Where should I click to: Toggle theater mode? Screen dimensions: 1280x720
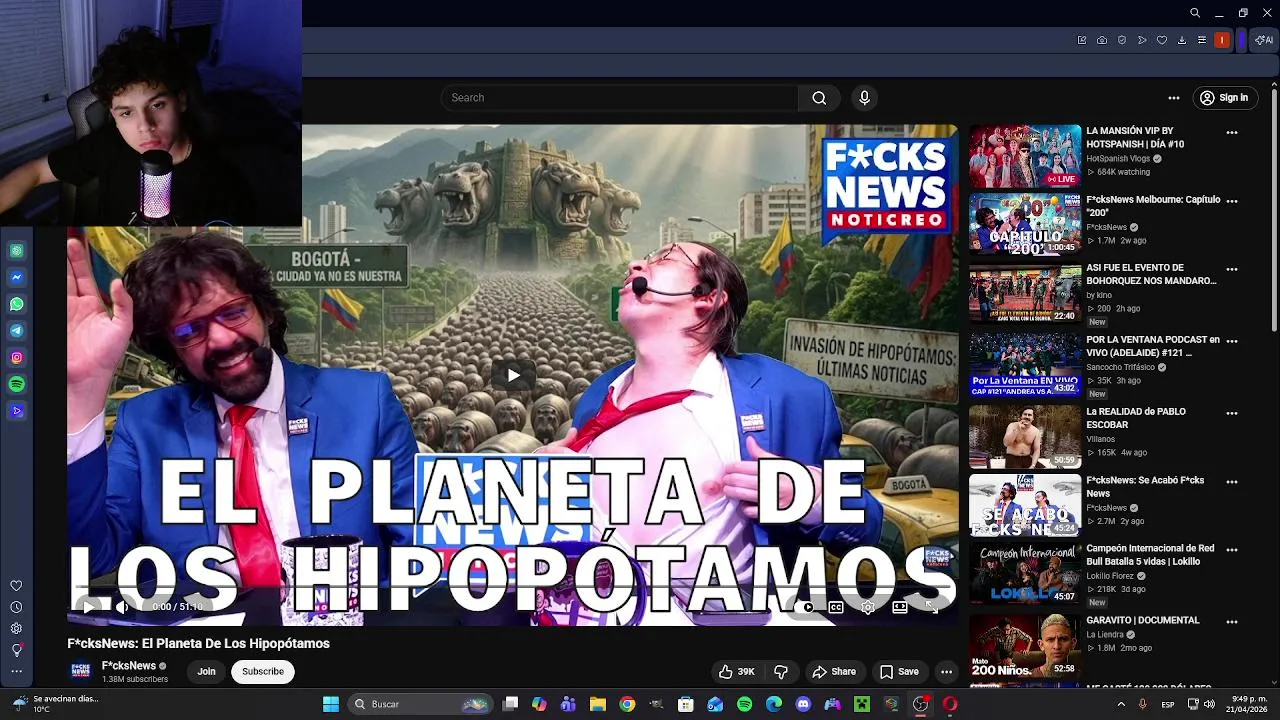click(x=899, y=607)
